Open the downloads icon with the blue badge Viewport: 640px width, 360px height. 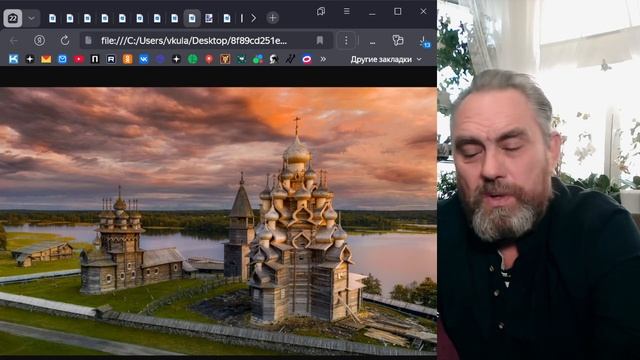click(x=424, y=41)
